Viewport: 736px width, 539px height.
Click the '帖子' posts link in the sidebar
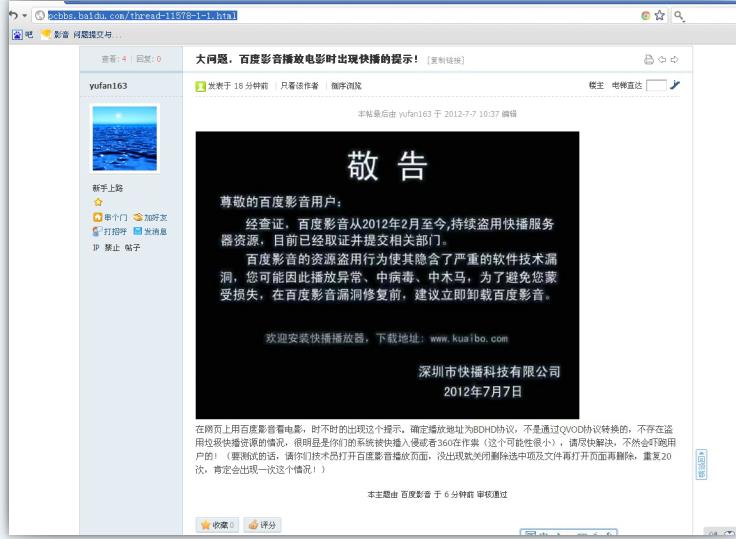point(132,247)
